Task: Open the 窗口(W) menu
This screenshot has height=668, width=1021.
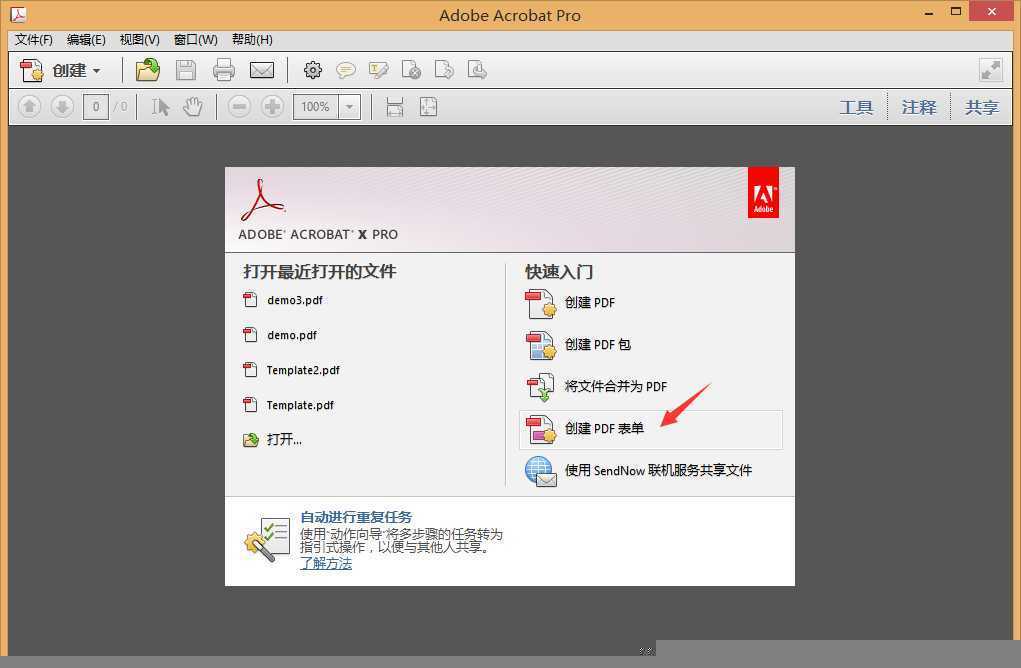Action: (x=195, y=40)
